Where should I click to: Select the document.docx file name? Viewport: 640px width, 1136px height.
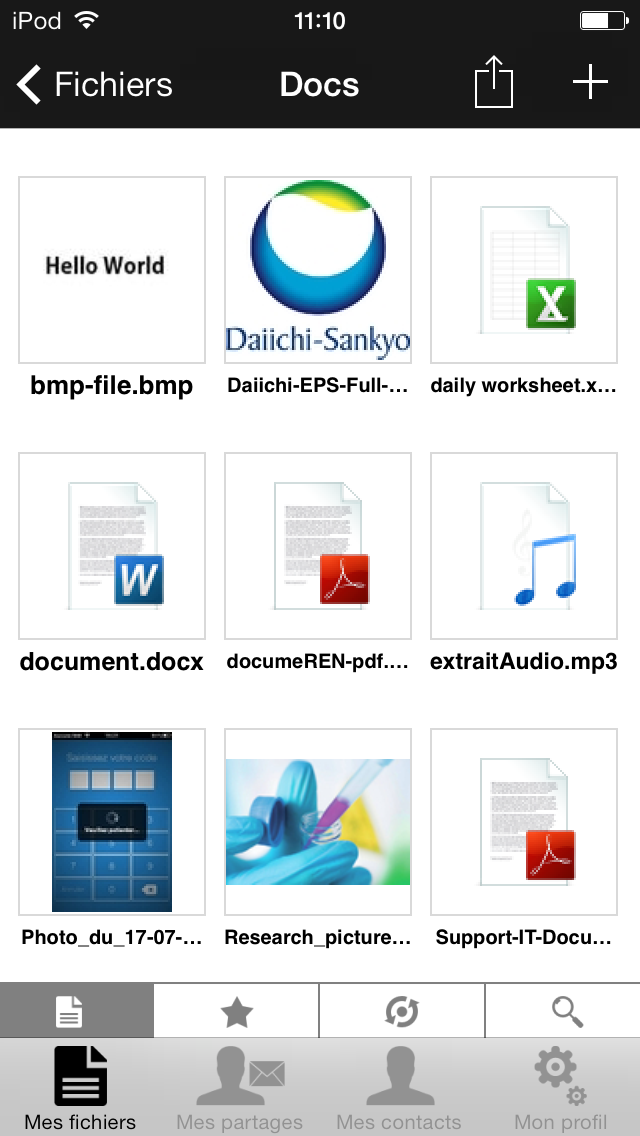112,661
